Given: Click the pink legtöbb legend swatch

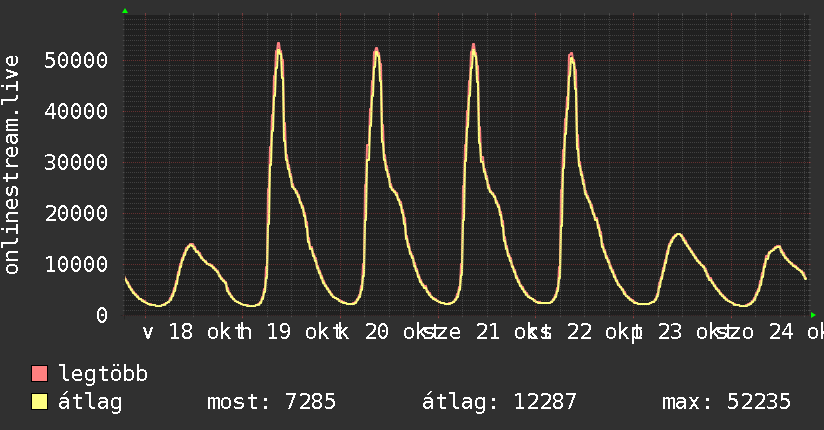Looking at the screenshot, I should [39, 374].
